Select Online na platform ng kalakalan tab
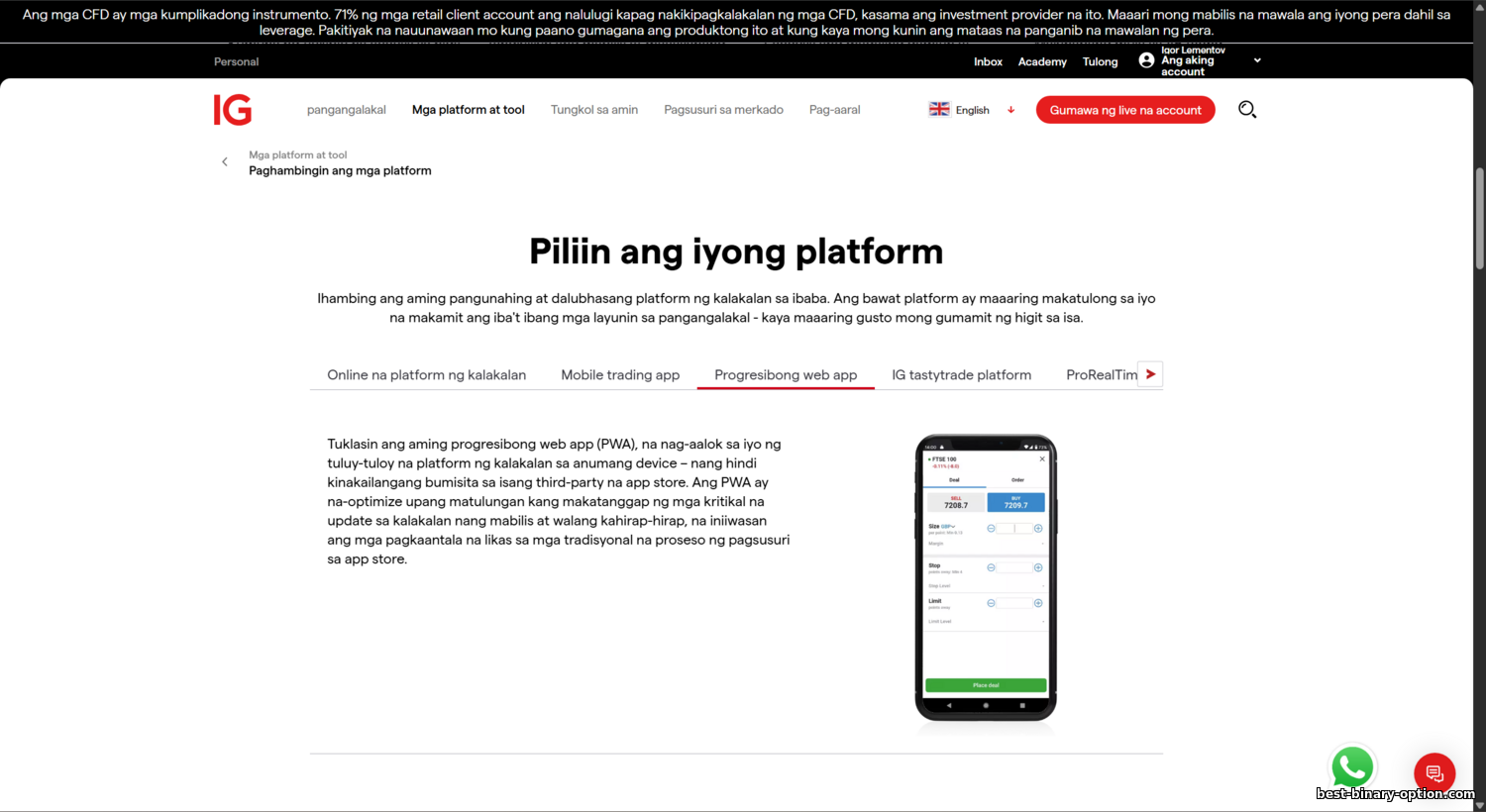 tap(427, 375)
